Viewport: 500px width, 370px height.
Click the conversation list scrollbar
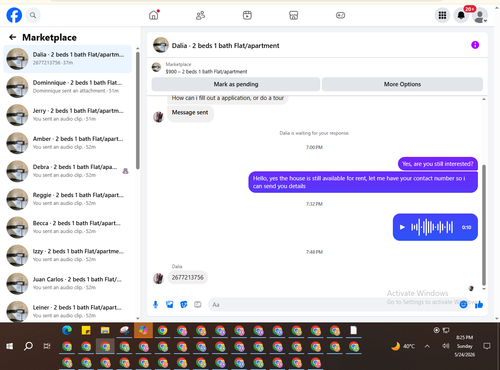pos(137,111)
